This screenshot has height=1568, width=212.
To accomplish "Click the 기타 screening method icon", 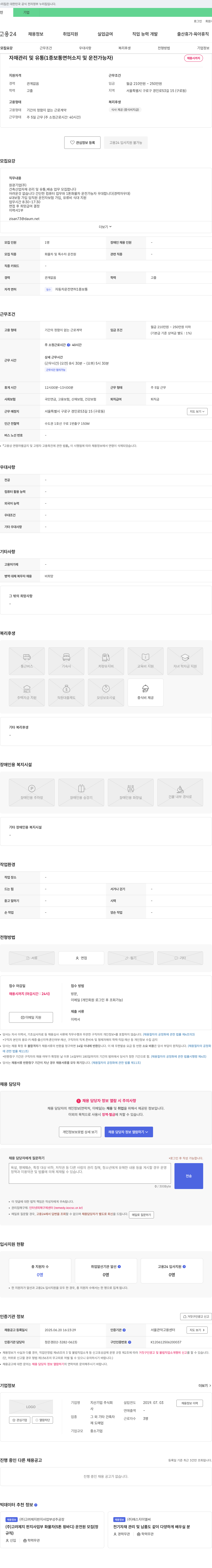I will (x=180, y=958).
